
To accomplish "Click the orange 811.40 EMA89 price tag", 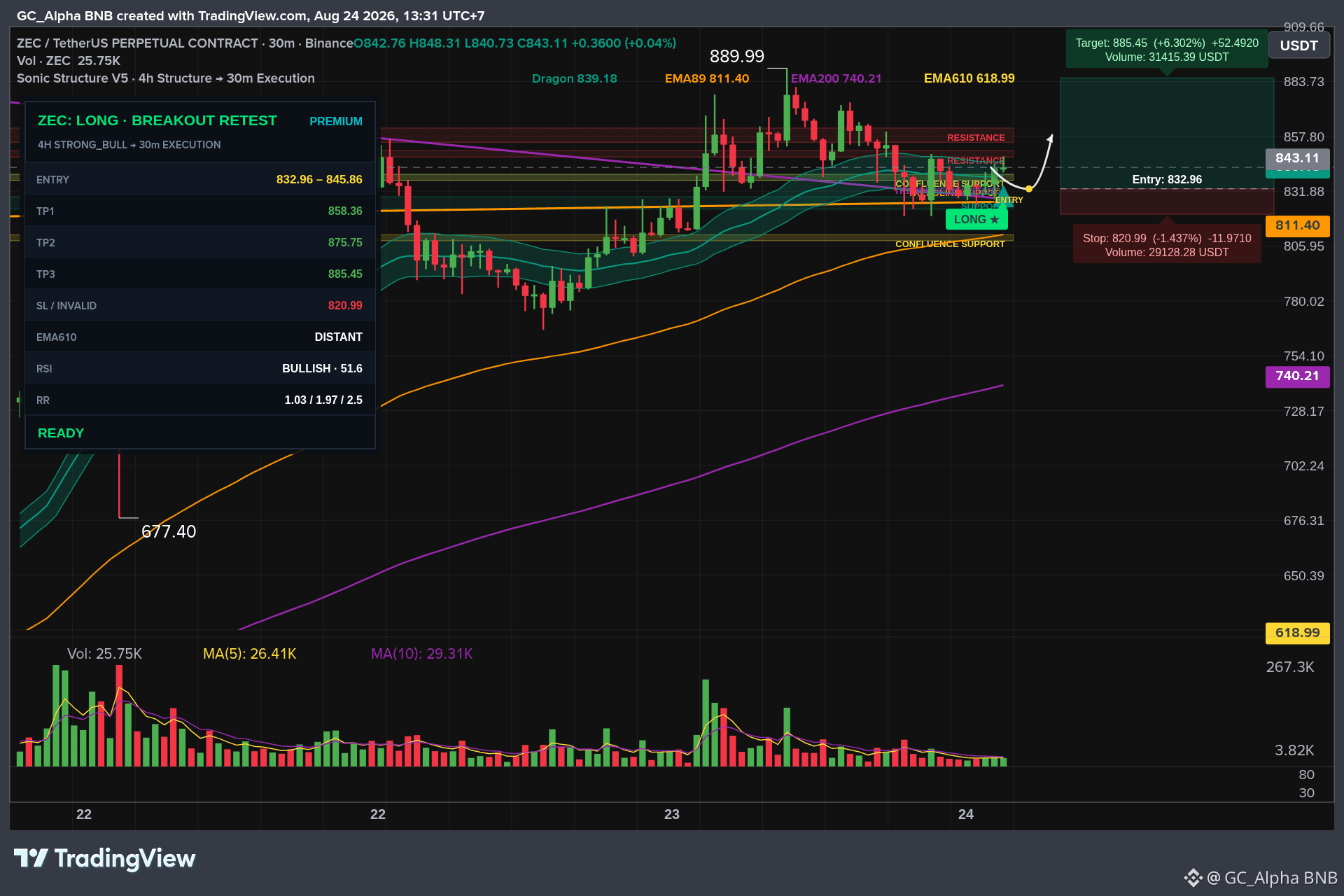I will point(1297,225).
